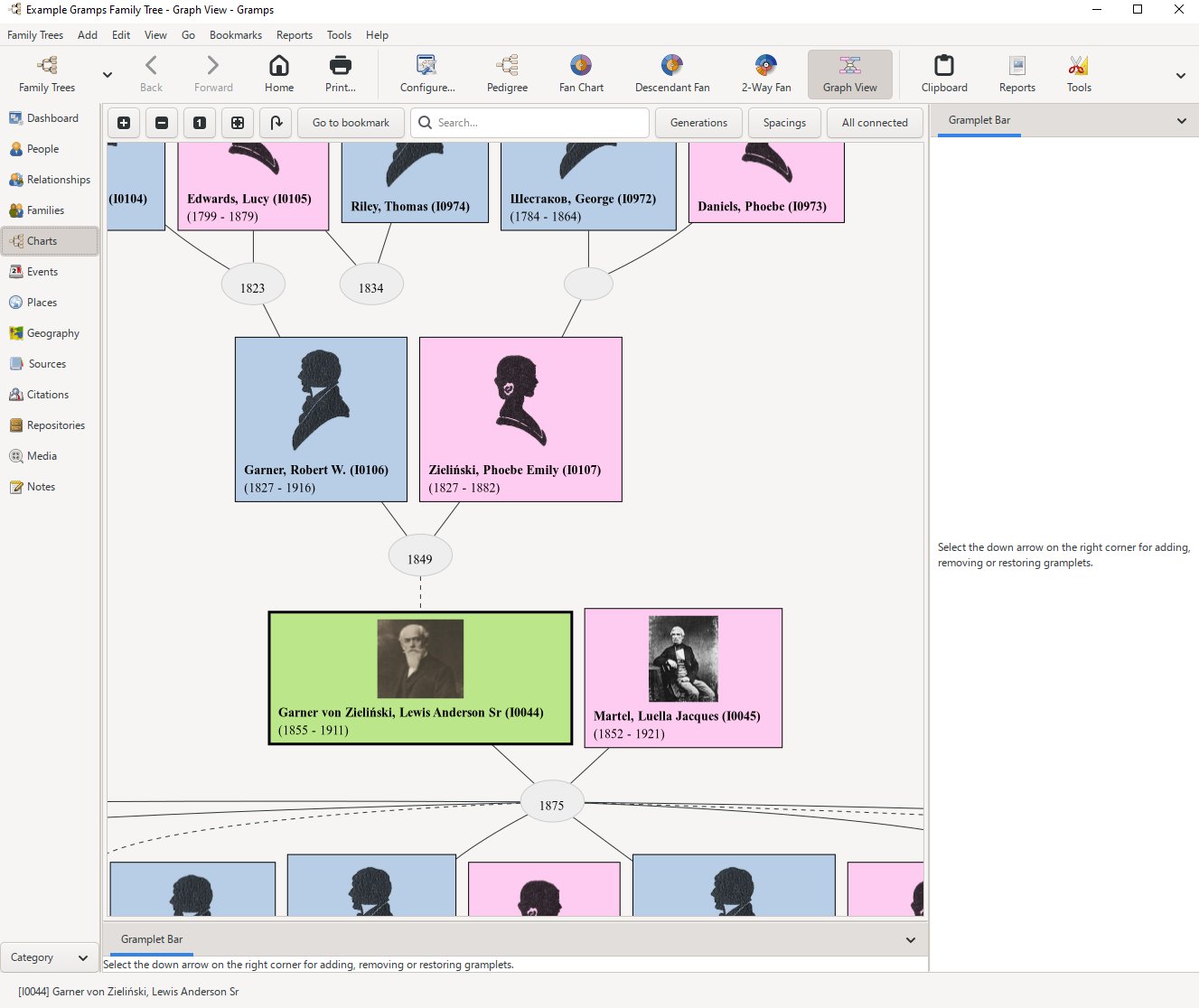The image size is (1199, 1008).
Task: Open the Tools menu
Action: [339, 35]
